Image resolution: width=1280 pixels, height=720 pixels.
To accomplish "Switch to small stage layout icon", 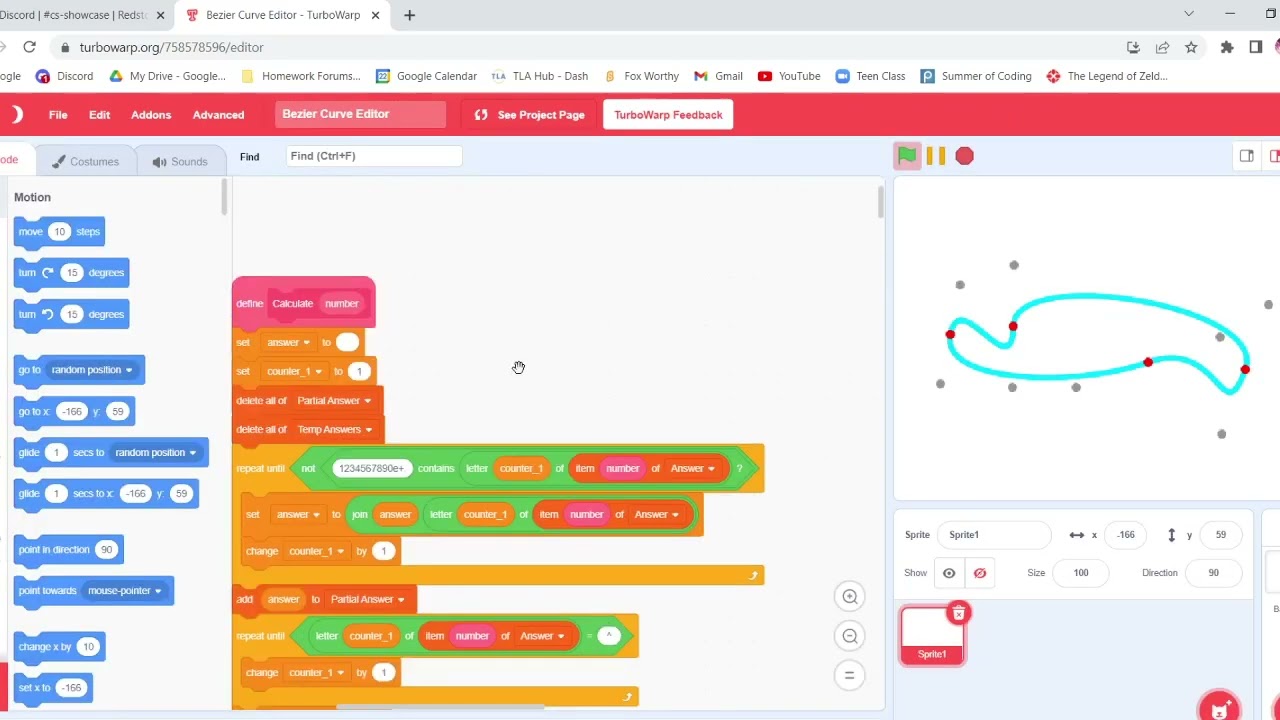I will pos(1247,156).
